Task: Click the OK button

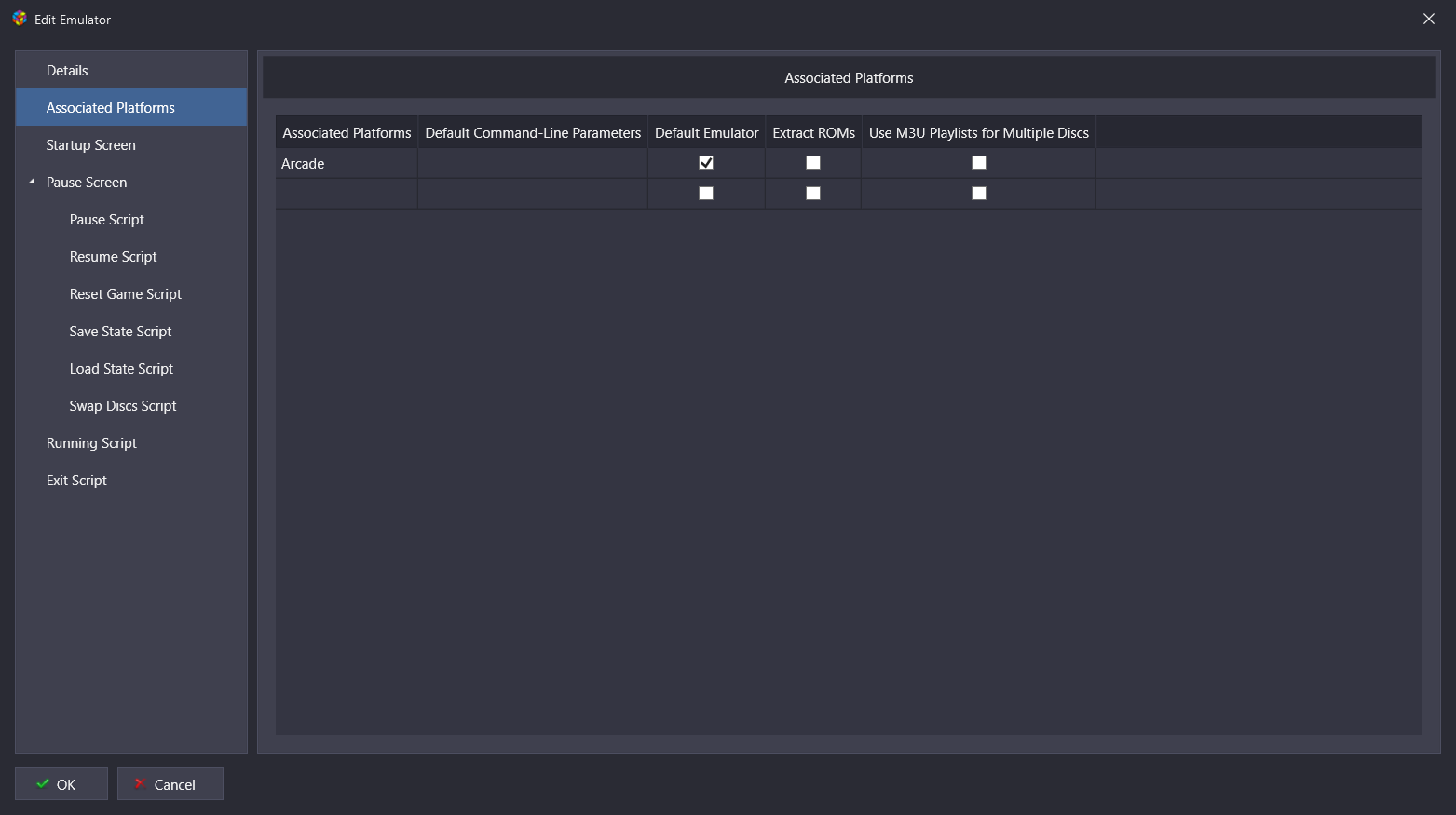Action: [61, 784]
